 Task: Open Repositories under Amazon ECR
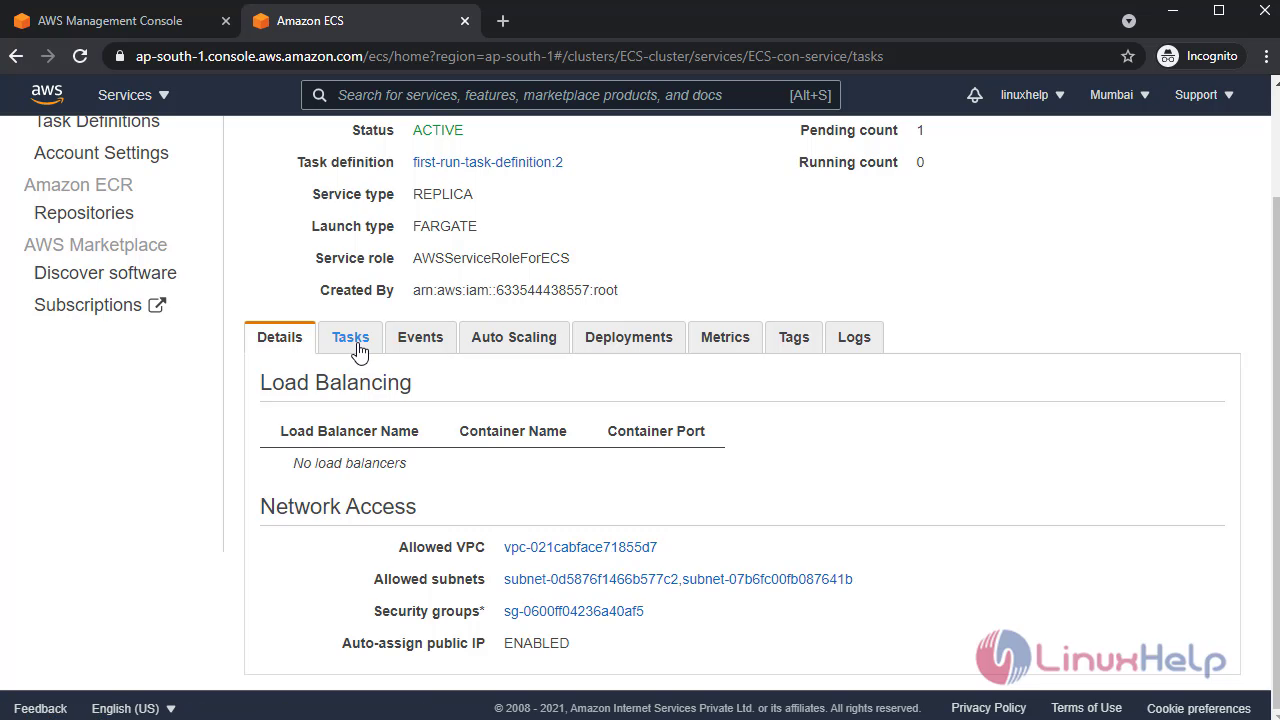[84, 213]
